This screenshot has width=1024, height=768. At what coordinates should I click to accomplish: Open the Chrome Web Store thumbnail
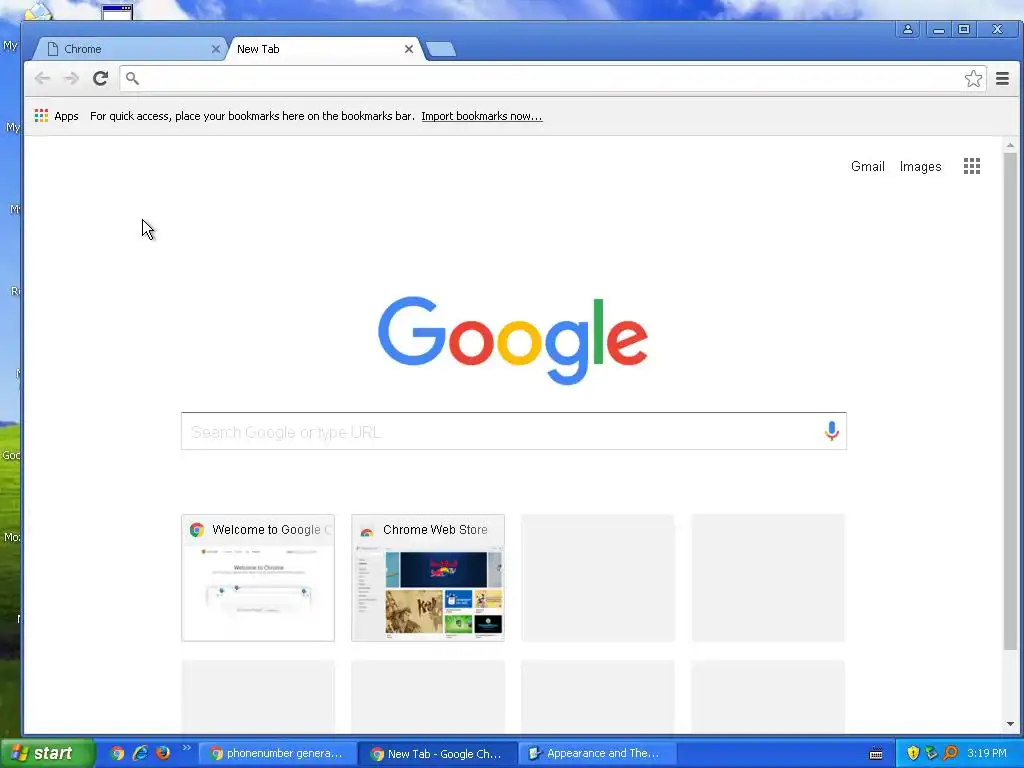pos(428,577)
